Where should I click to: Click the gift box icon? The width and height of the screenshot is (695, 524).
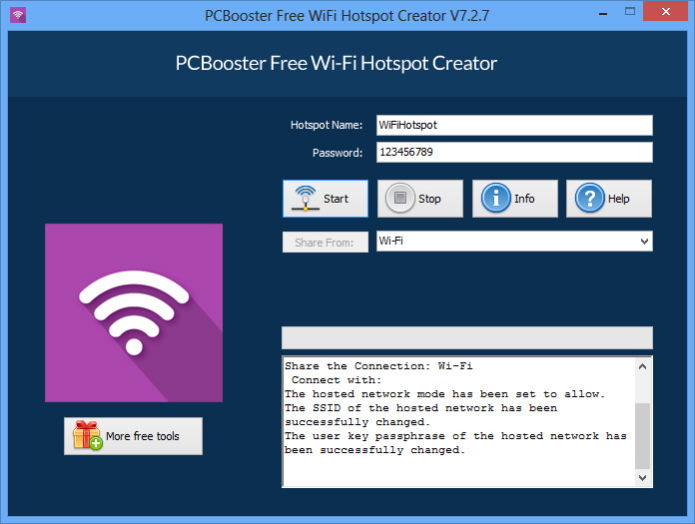pos(87,435)
